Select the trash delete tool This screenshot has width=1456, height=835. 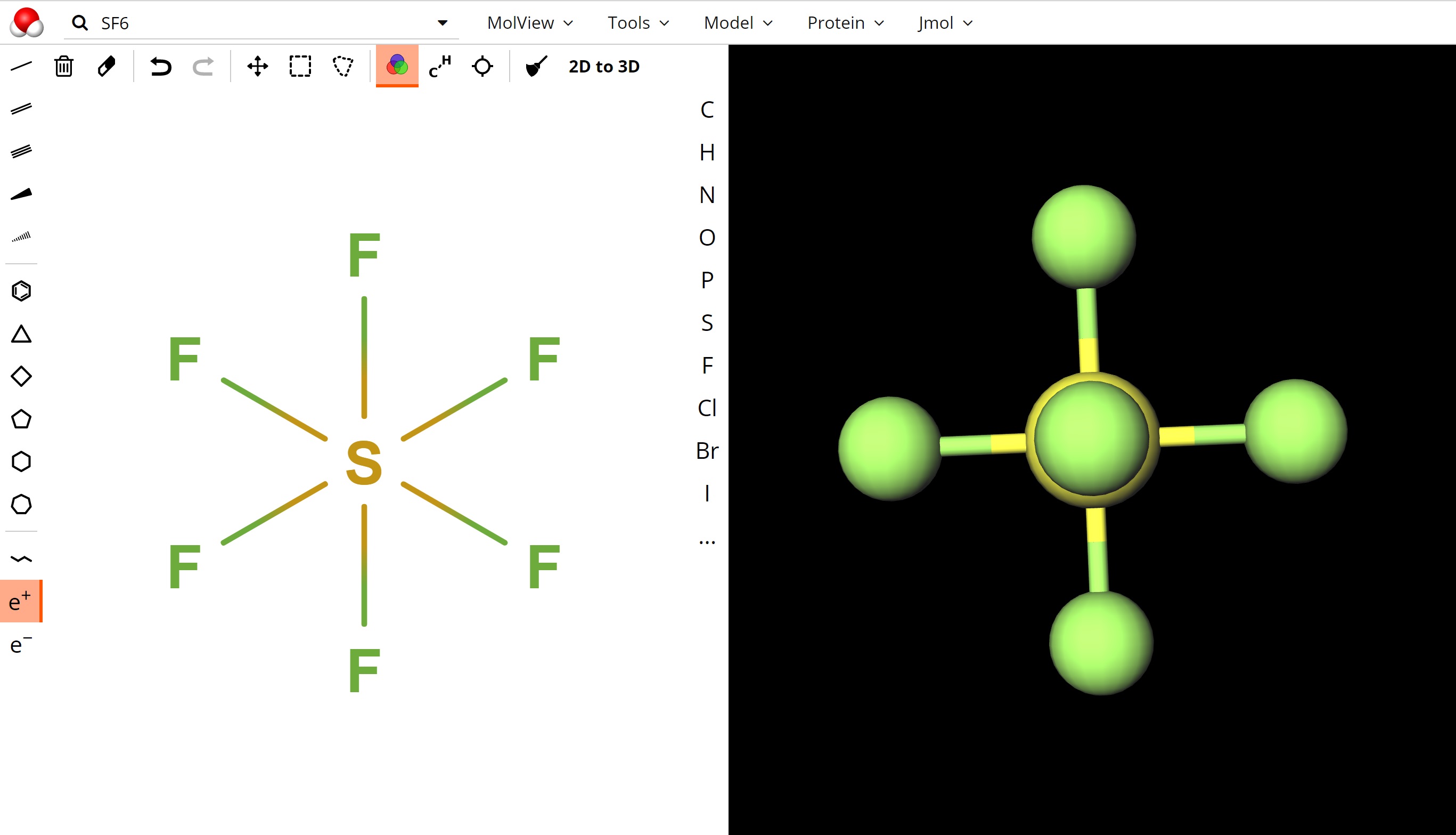(63, 67)
